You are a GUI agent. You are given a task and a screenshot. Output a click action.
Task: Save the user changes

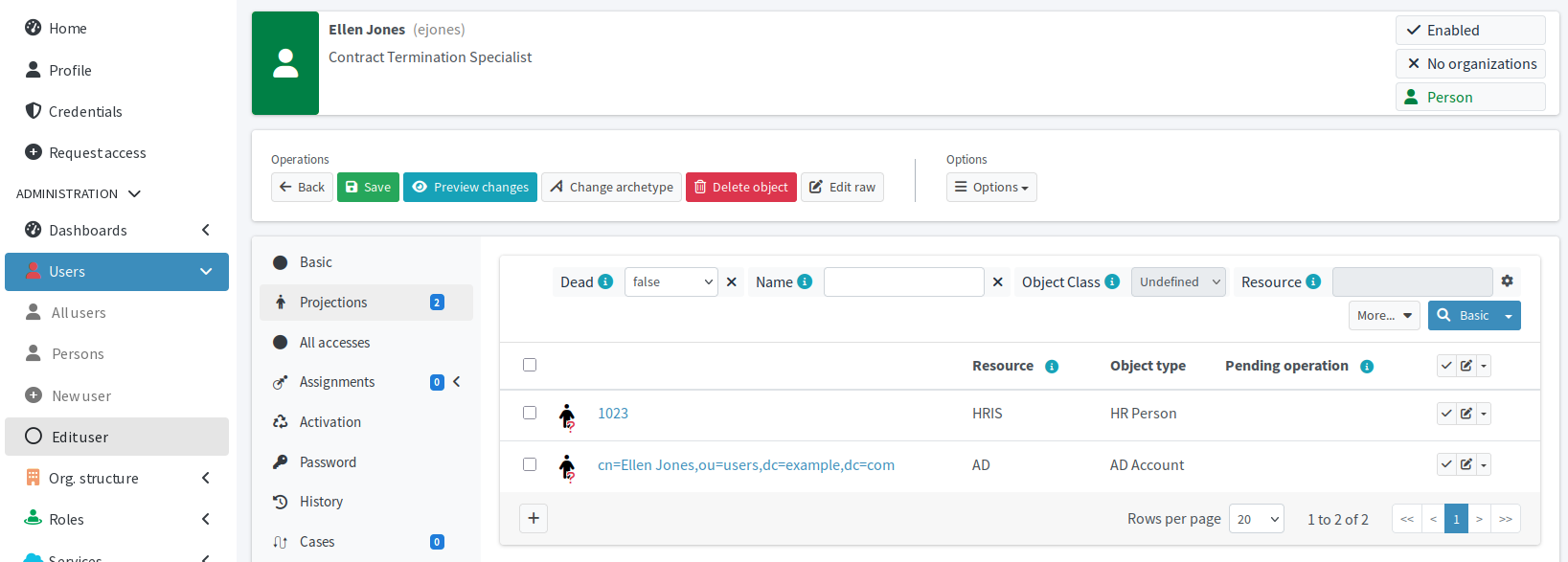click(x=368, y=187)
